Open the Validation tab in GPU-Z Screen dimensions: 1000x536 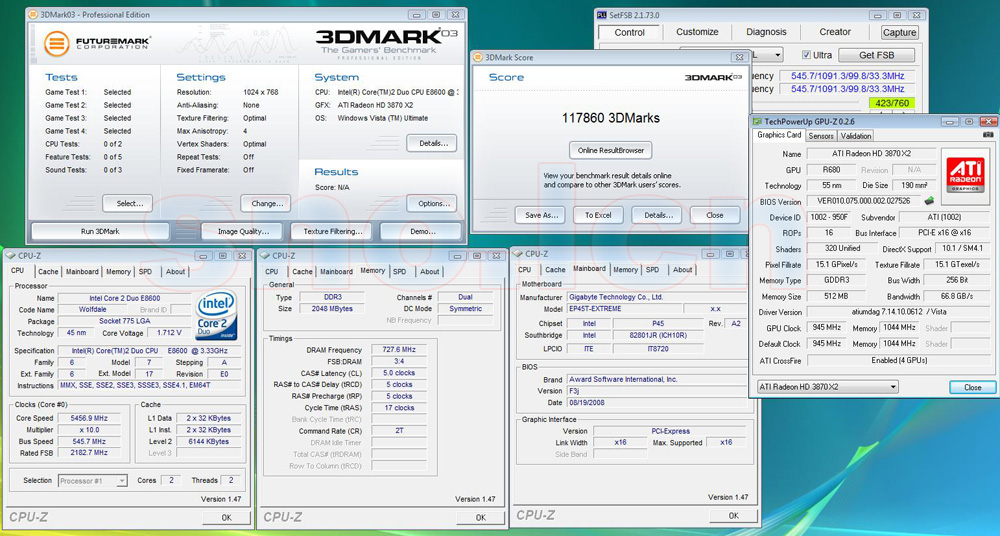click(855, 136)
